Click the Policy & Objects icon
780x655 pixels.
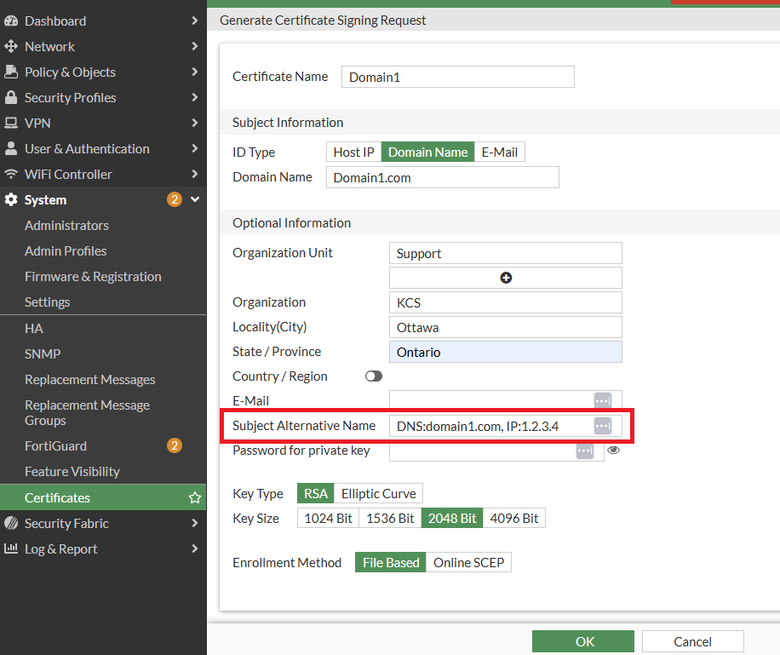[11, 72]
